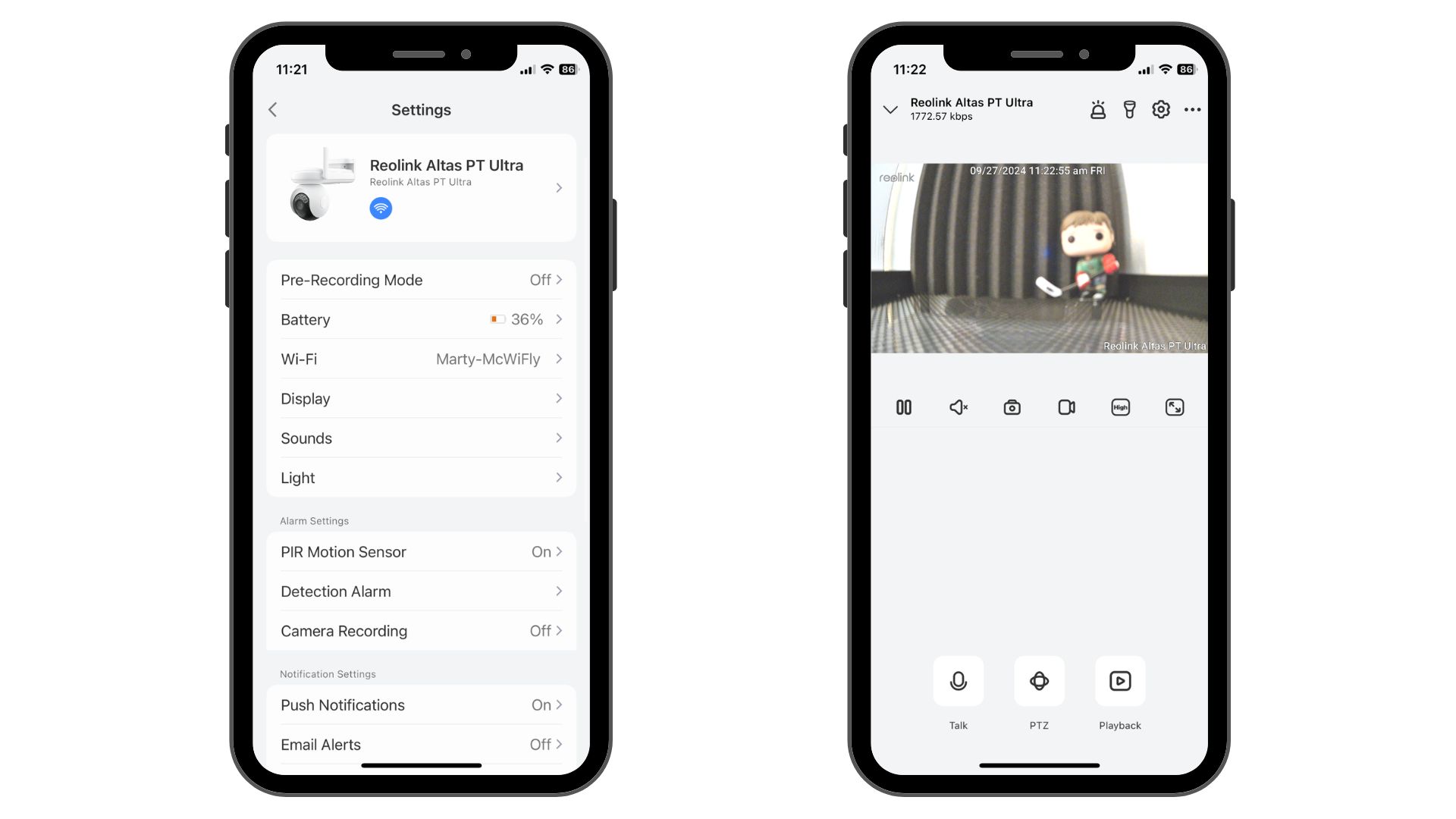Expand the Light settings menu

pyautogui.click(x=420, y=477)
